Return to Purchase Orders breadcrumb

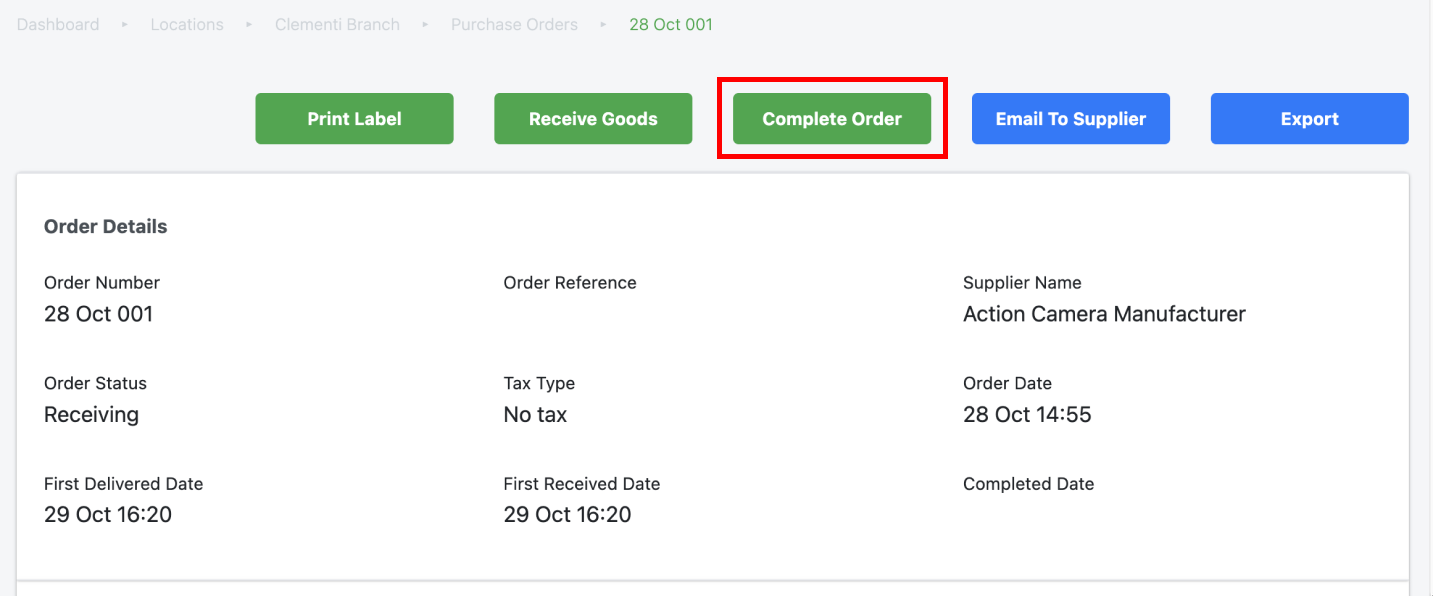pyautogui.click(x=514, y=24)
